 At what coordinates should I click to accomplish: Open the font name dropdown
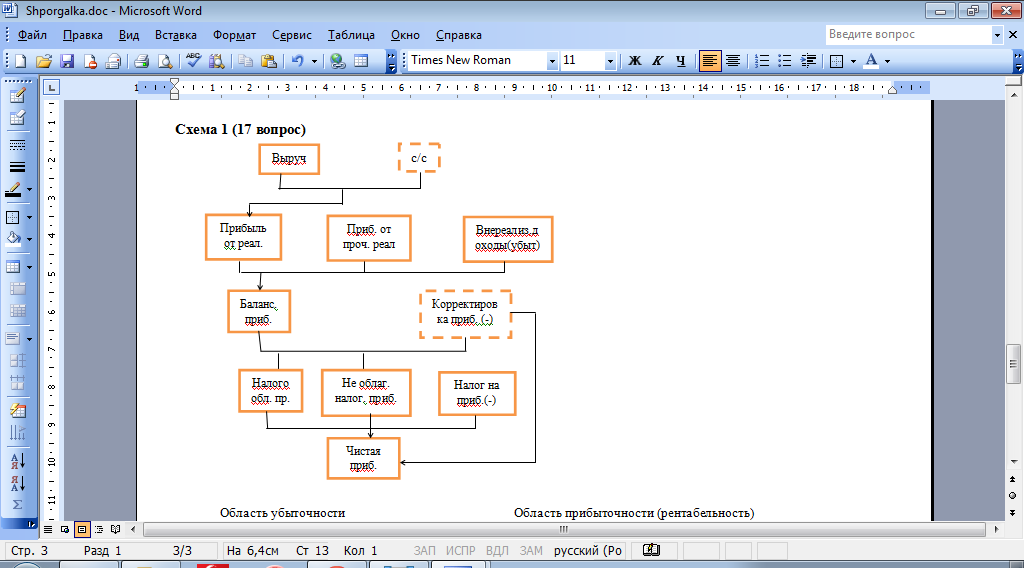[x=552, y=61]
